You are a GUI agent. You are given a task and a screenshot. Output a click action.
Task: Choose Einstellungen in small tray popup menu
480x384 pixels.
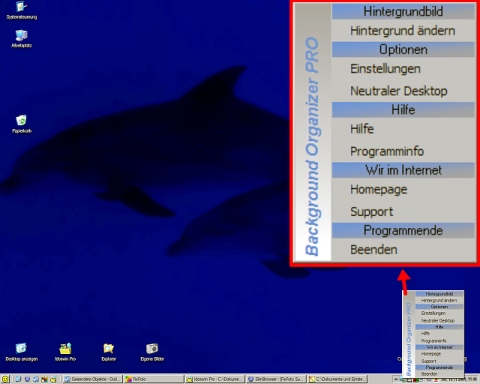(439, 313)
